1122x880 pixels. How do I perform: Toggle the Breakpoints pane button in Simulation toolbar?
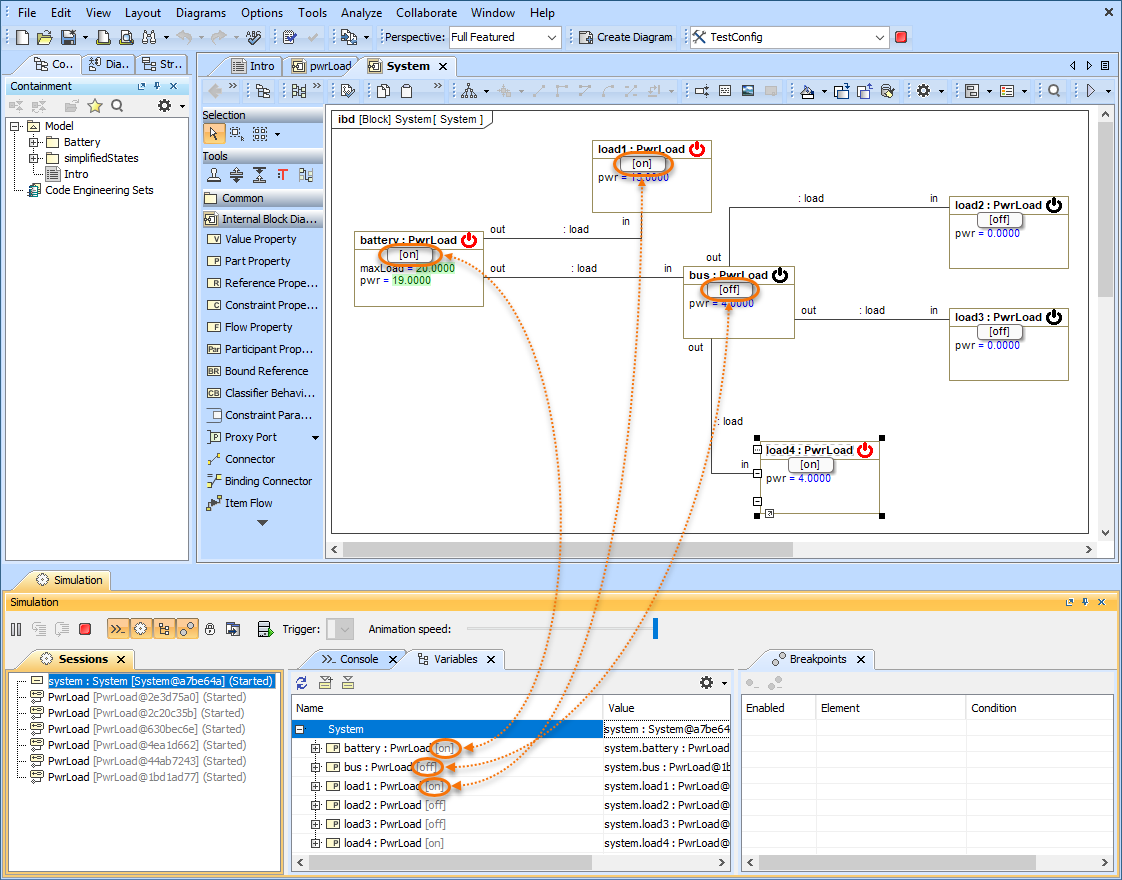pos(187,629)
